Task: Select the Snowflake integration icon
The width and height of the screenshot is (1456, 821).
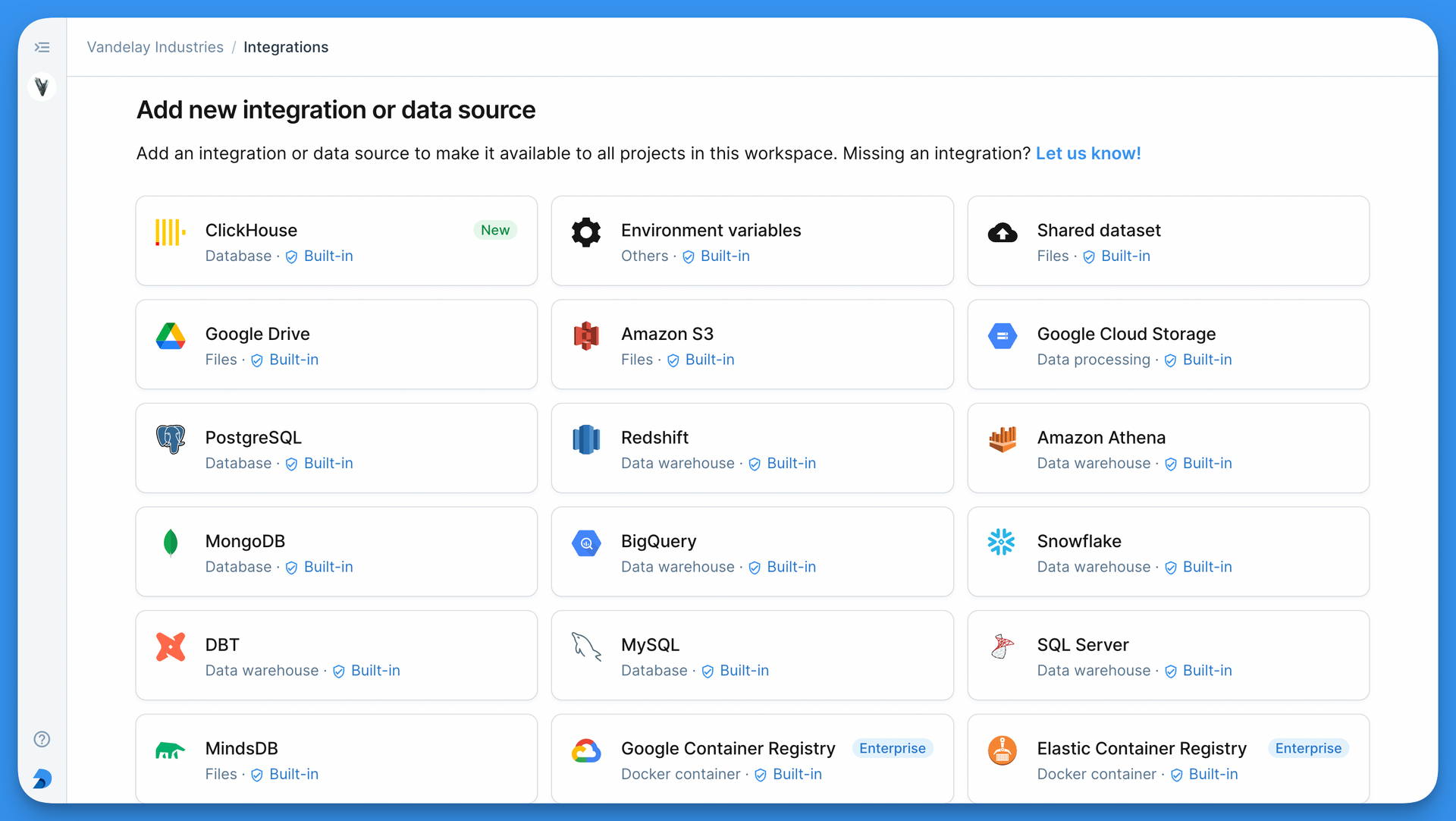Action: pos(1002,543)
